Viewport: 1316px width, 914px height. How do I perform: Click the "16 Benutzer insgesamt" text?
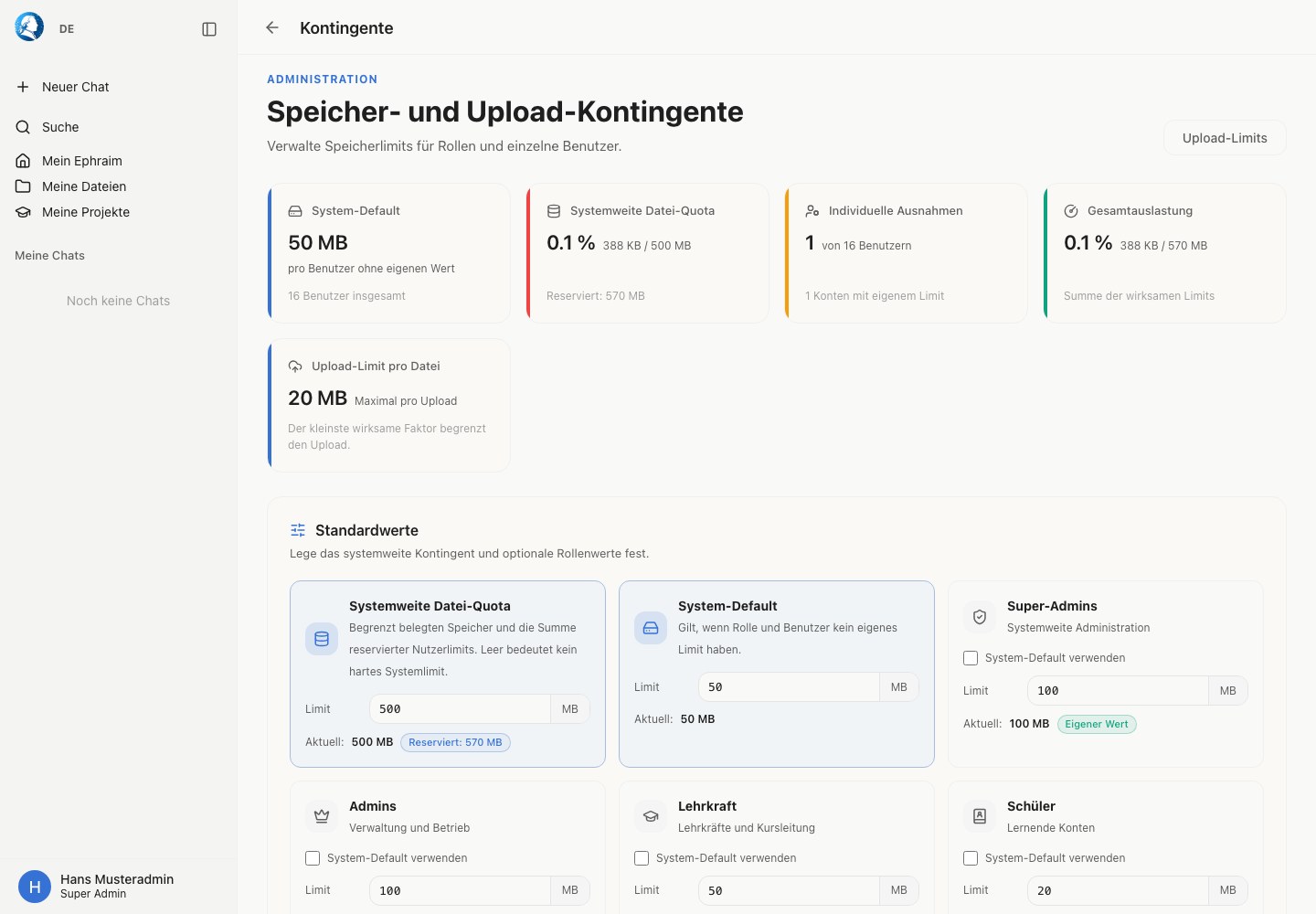(346, 296)
